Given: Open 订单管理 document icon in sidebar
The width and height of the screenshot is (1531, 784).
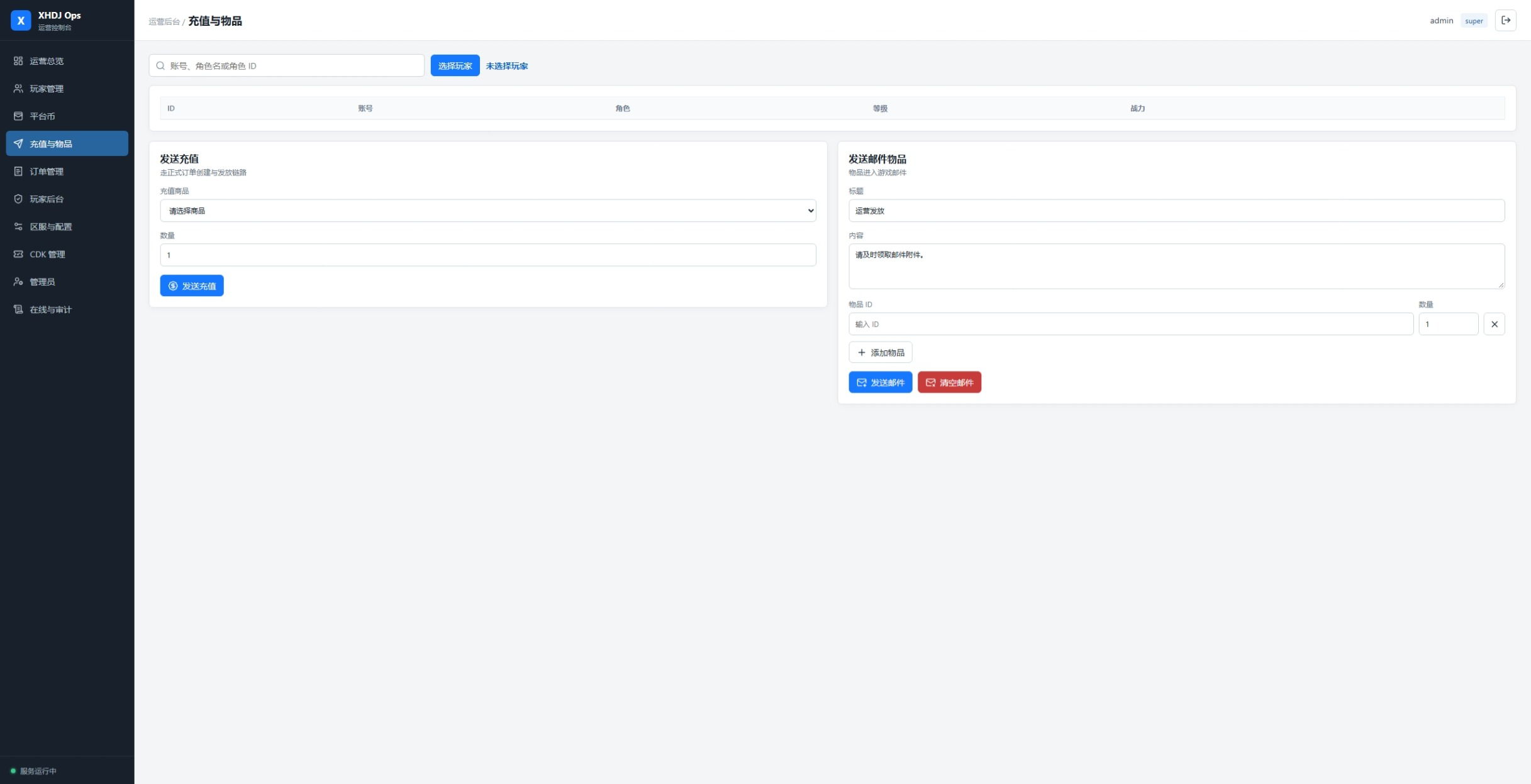Looking at the screenshot, I should tap(18, 172).
